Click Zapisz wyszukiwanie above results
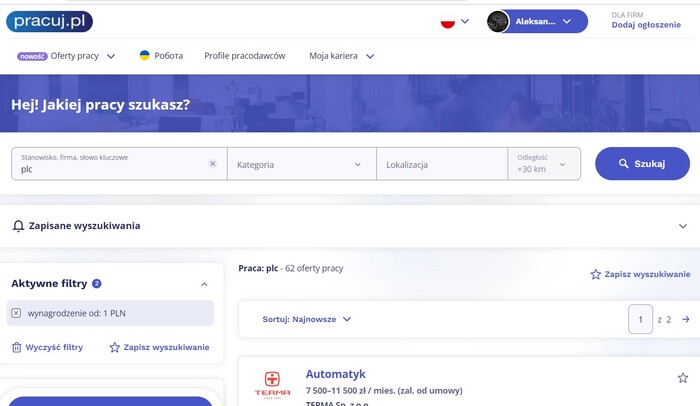This screenshot has width=700, height=406. click(x=640, y=274)
